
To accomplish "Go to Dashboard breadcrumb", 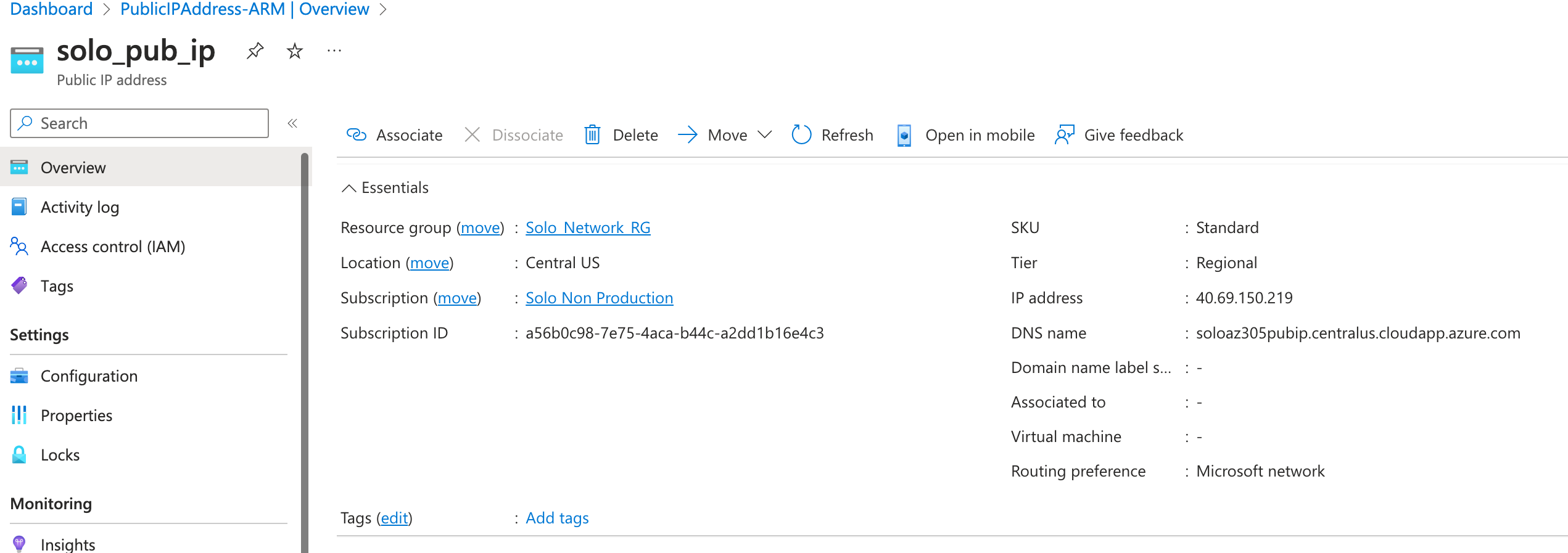I will coord(51,9).
